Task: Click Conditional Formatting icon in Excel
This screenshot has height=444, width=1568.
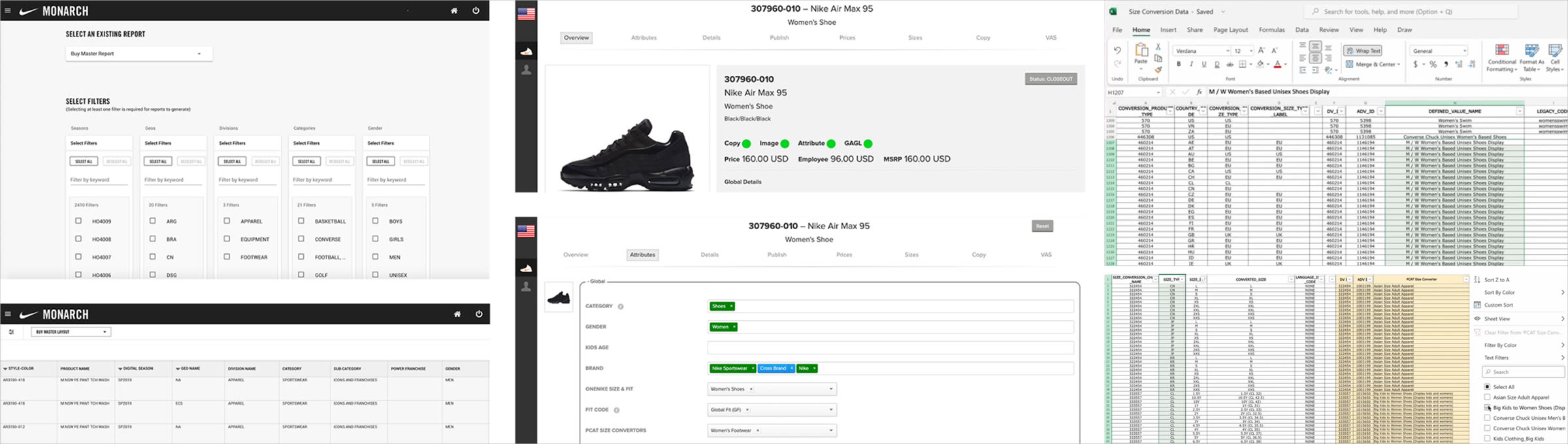Action: tap(1502, 50)
